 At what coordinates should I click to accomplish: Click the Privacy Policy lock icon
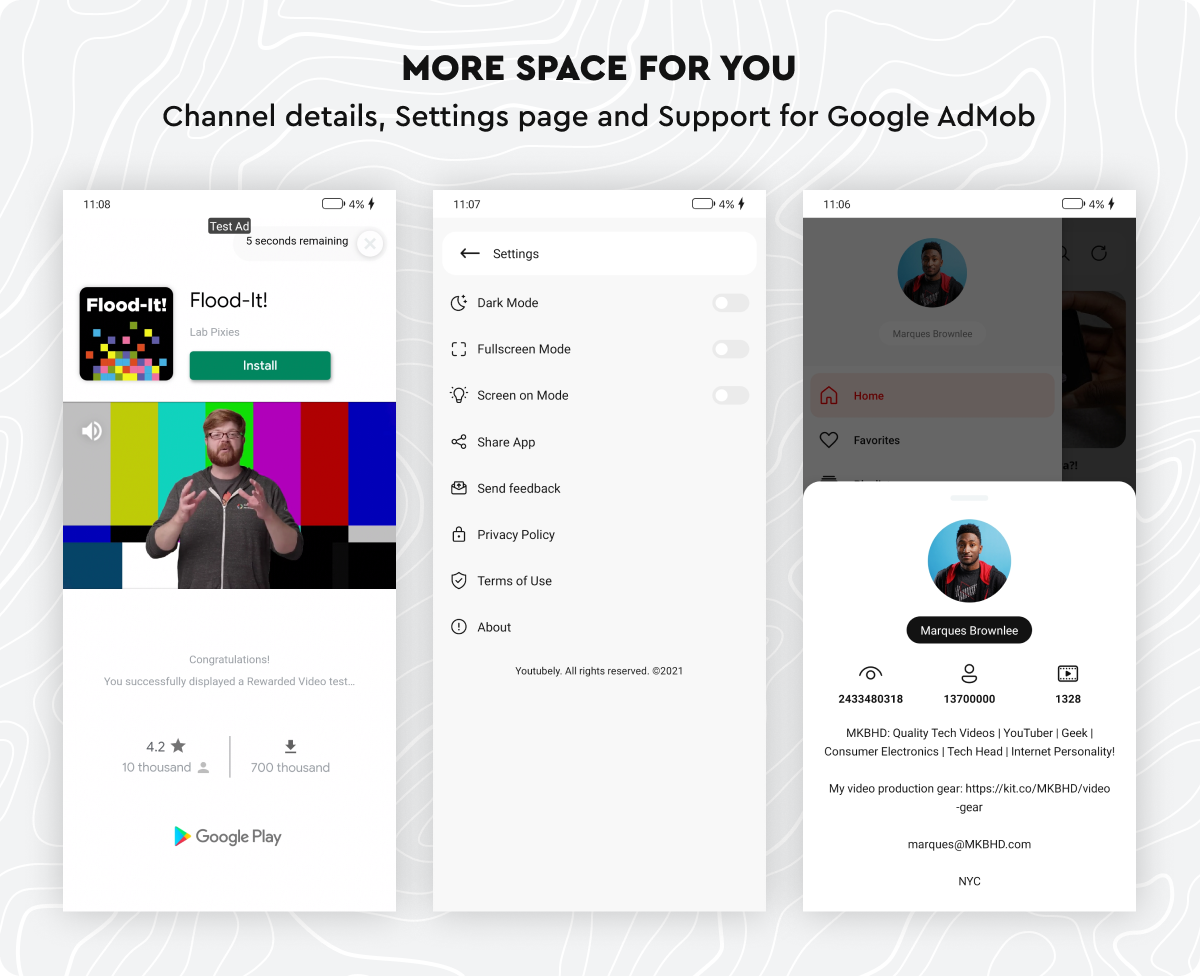(459, 534)
